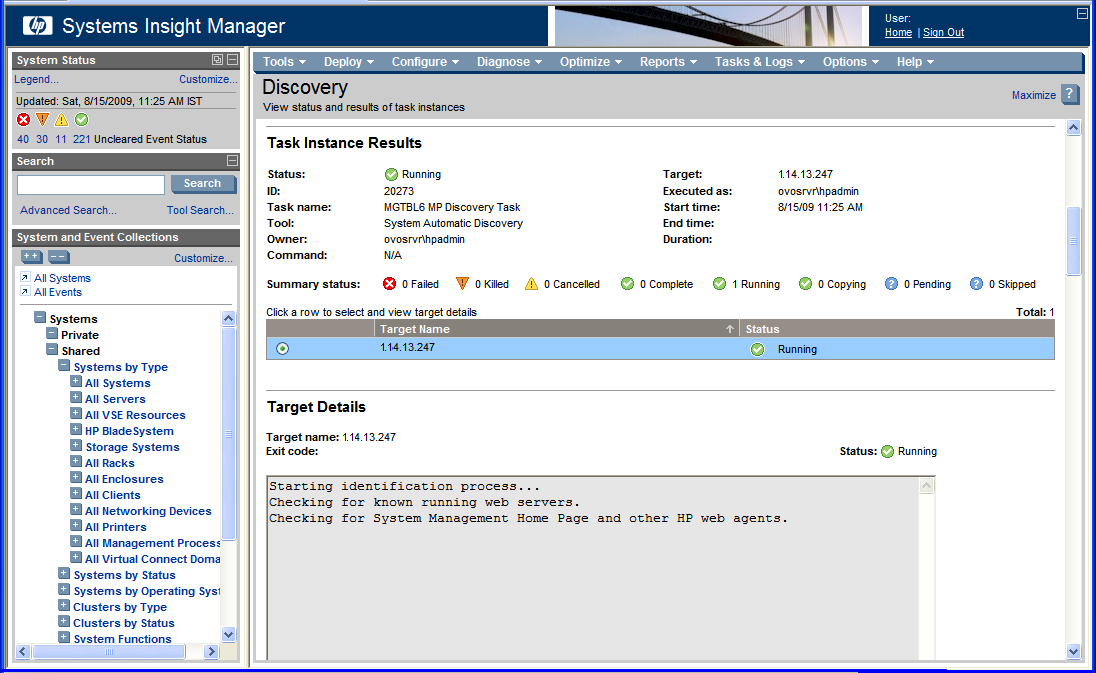Screen dimensions: 1096x673
Task: Open the Tools menu
Action: [284, 61]
